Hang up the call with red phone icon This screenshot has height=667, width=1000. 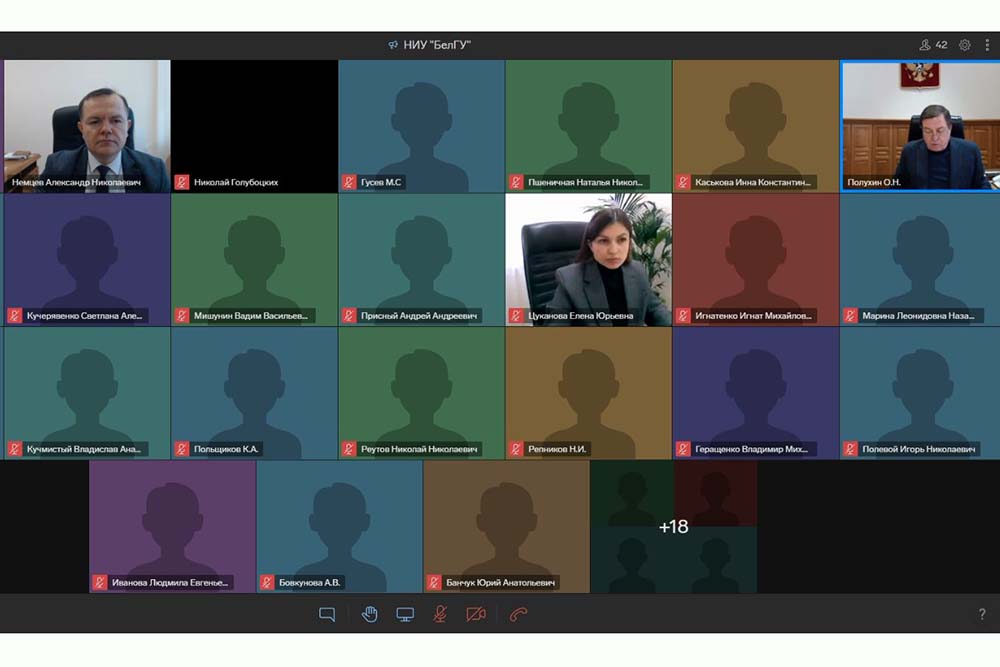click(518, 614)
